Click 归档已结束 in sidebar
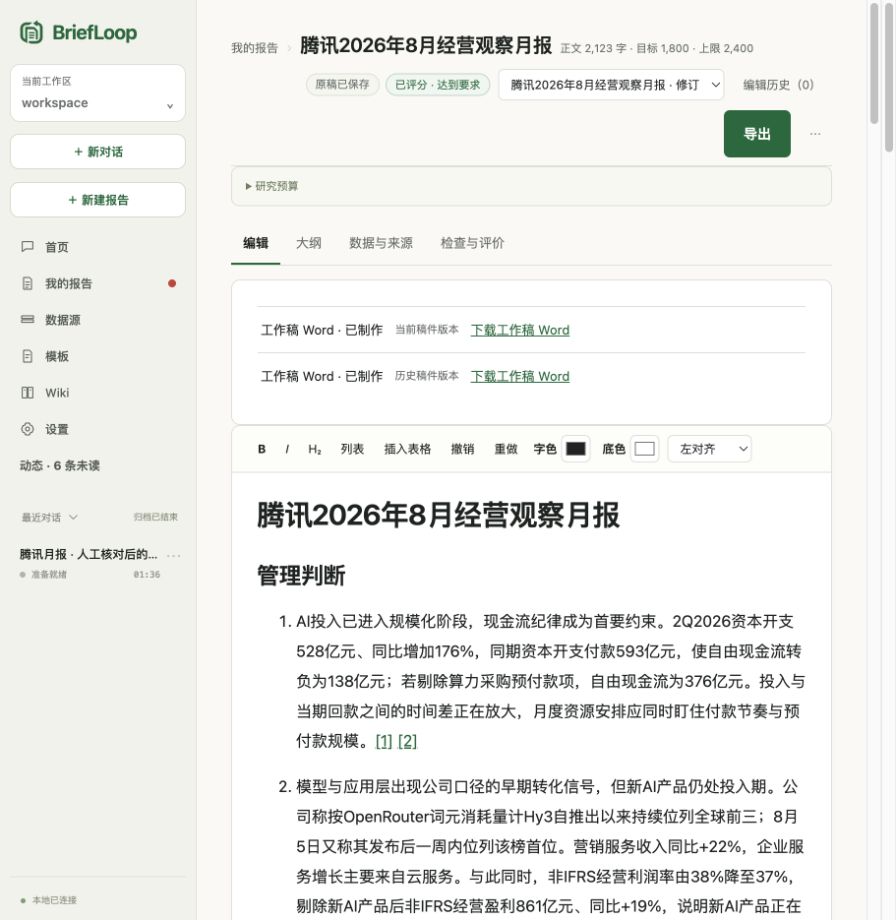The width and height of the screenshot is (896, 920). pos(155,517)
